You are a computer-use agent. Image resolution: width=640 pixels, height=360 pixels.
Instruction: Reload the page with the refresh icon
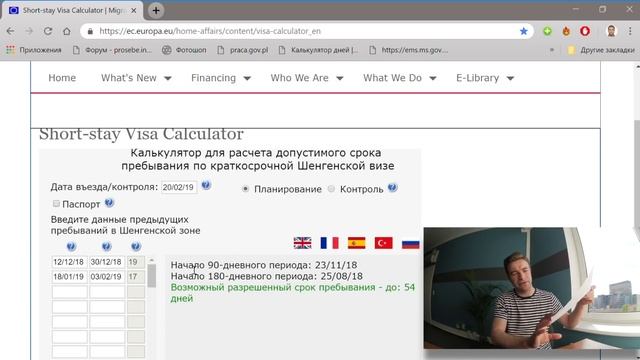pyautogui.click(x=48, y=31)
